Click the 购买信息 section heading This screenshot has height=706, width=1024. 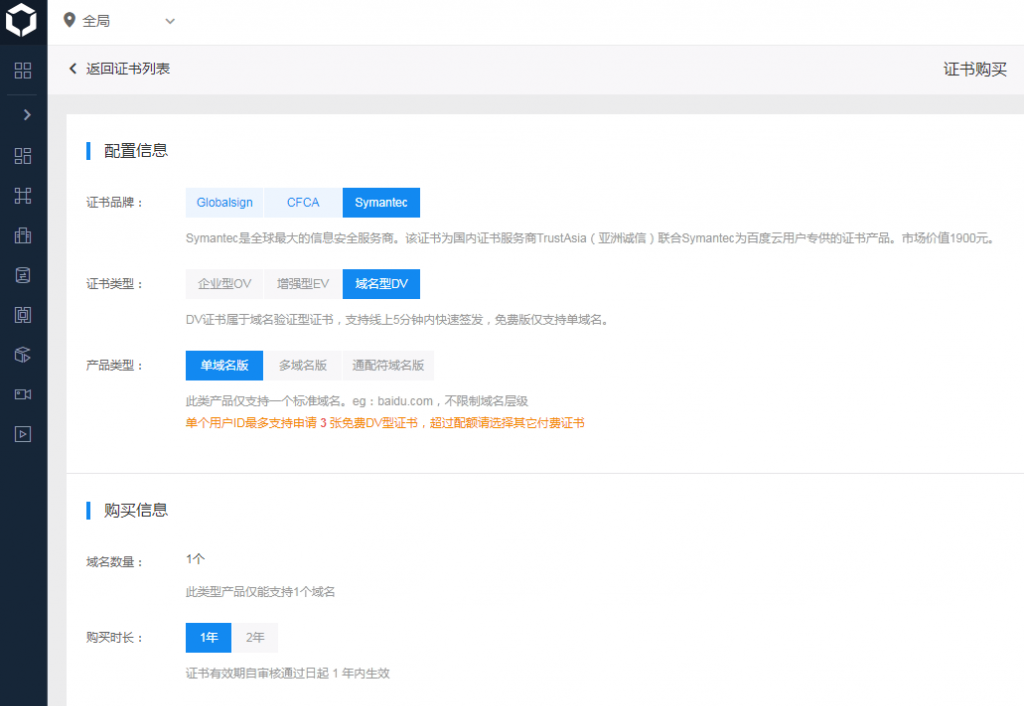point(136,510)
